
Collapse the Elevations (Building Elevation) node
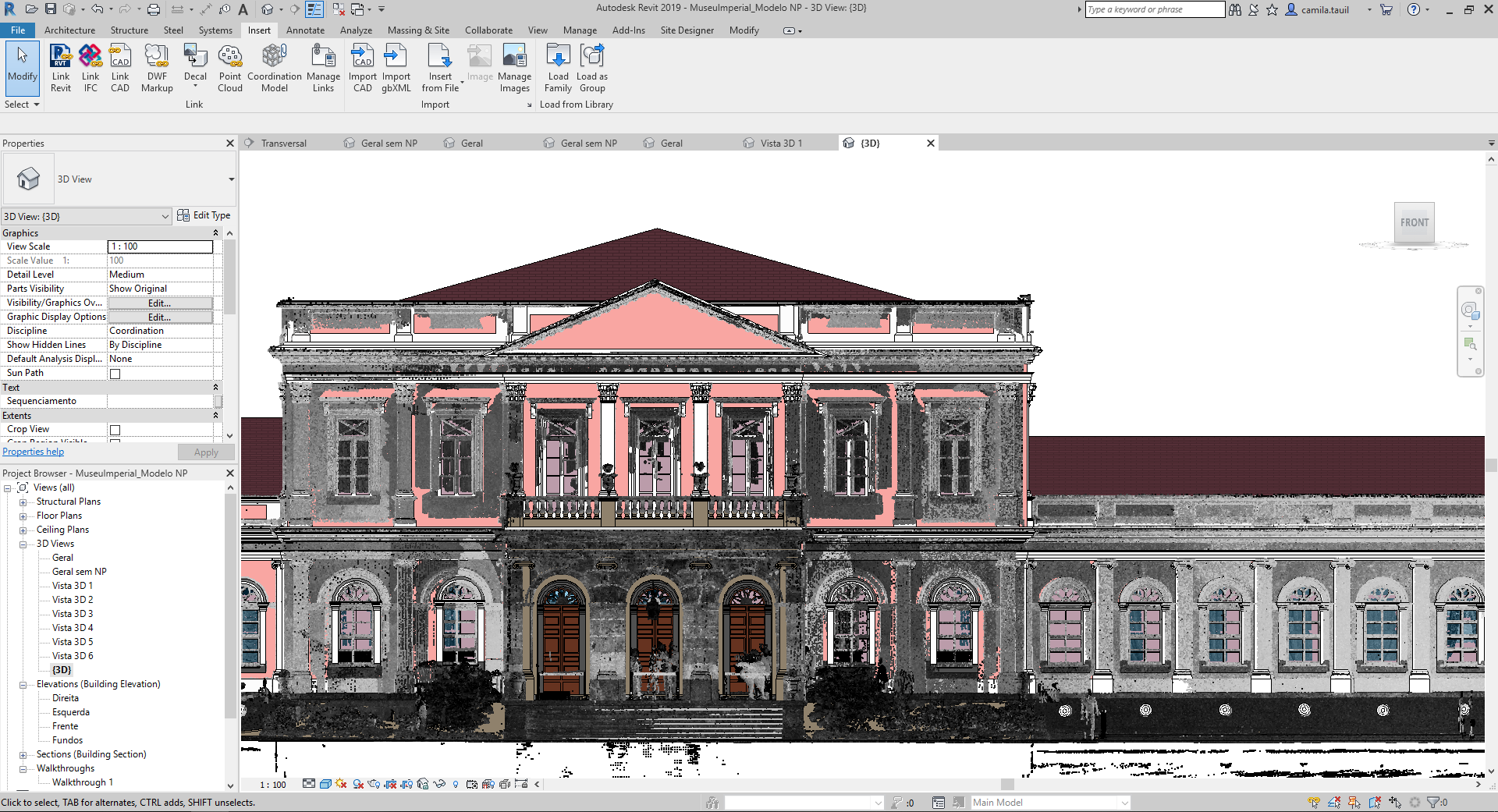(x=23, y=685)
